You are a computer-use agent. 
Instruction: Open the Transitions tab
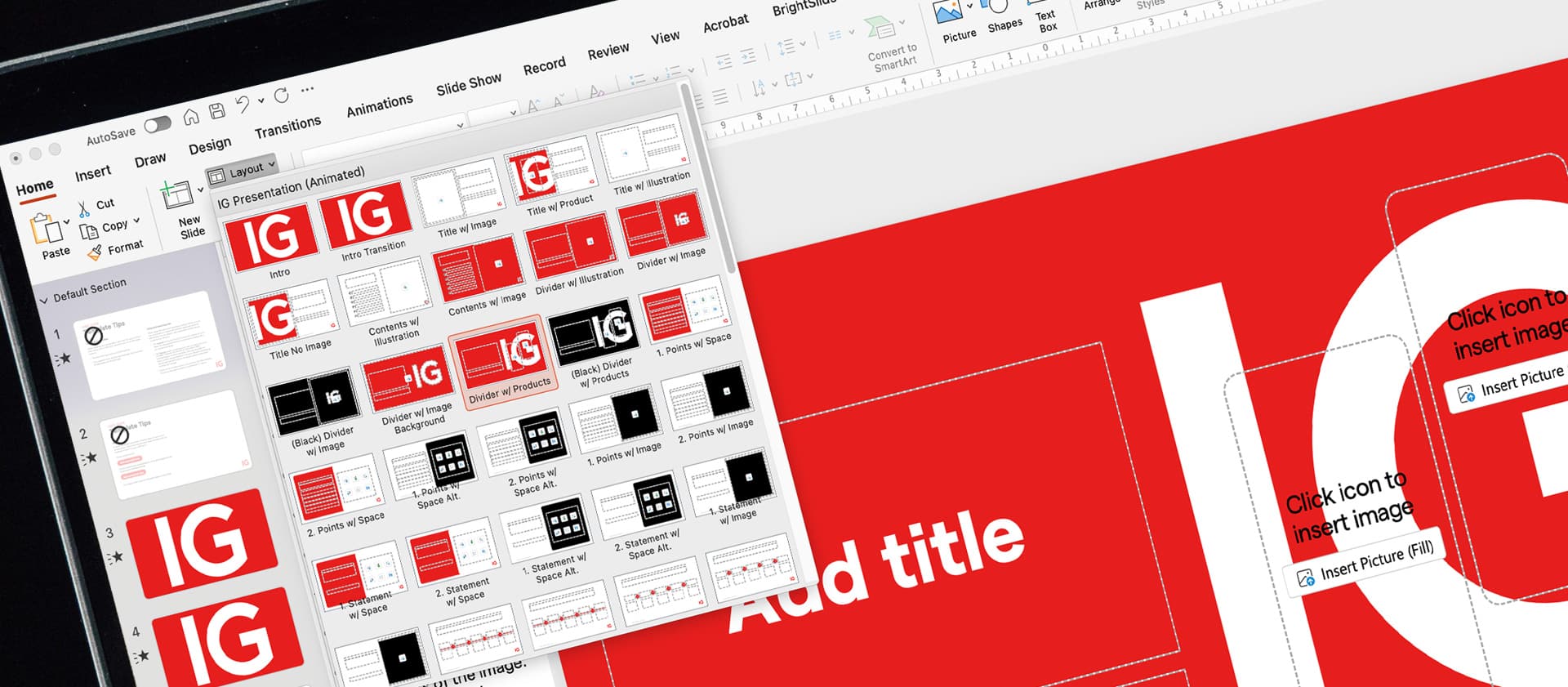point(287,128)
